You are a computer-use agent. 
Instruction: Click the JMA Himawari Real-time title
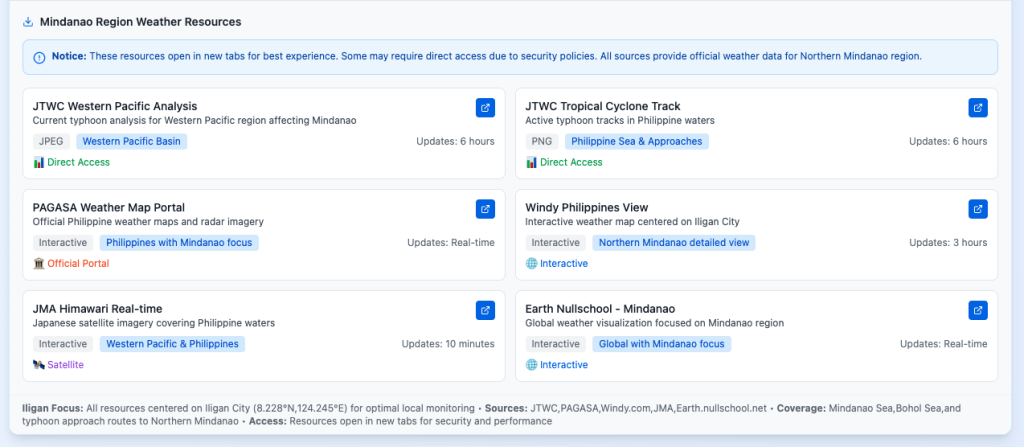pos(97,308)
